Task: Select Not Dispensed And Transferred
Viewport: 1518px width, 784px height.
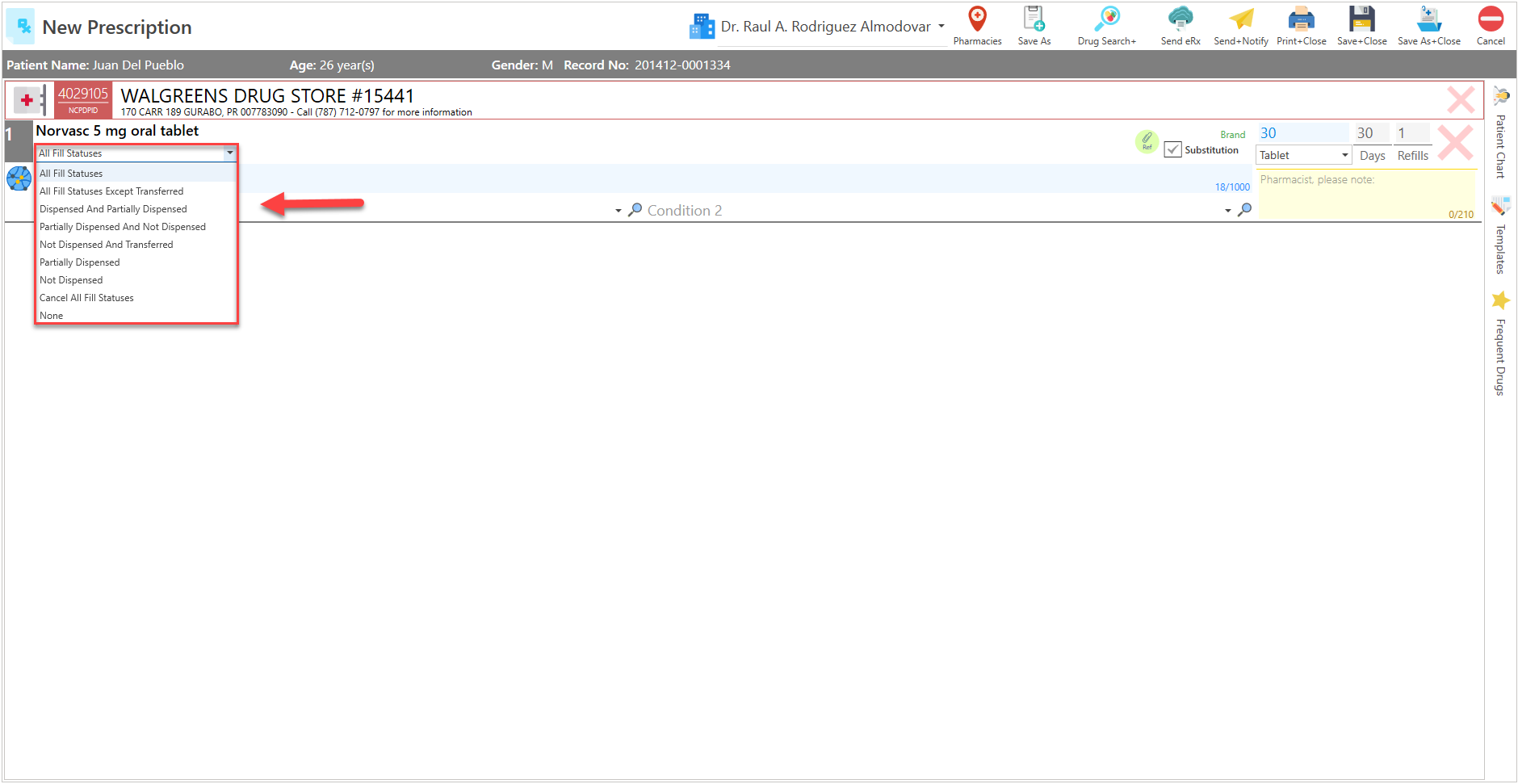Action: 136,245
